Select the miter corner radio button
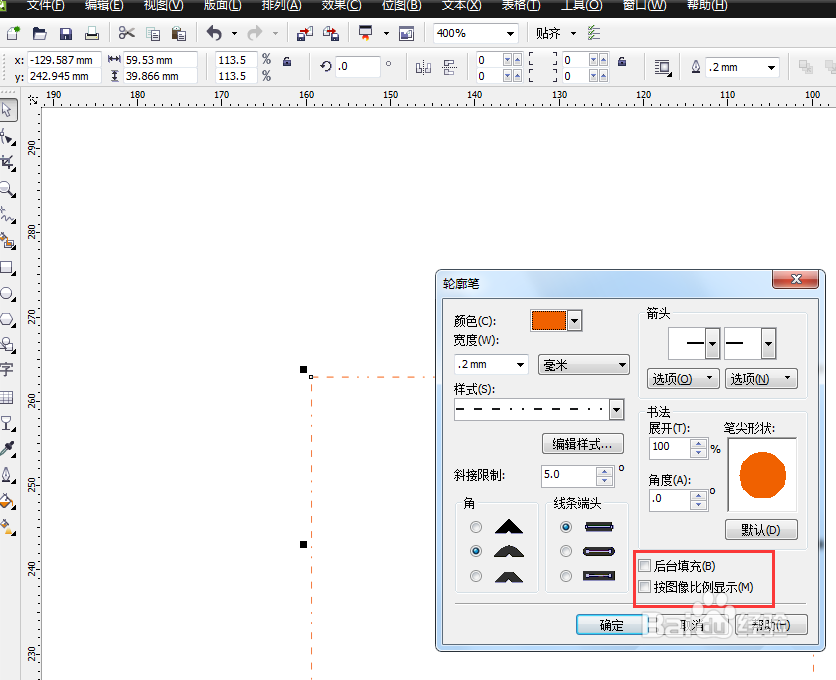The image size is (836, 680). pos(476,527)
